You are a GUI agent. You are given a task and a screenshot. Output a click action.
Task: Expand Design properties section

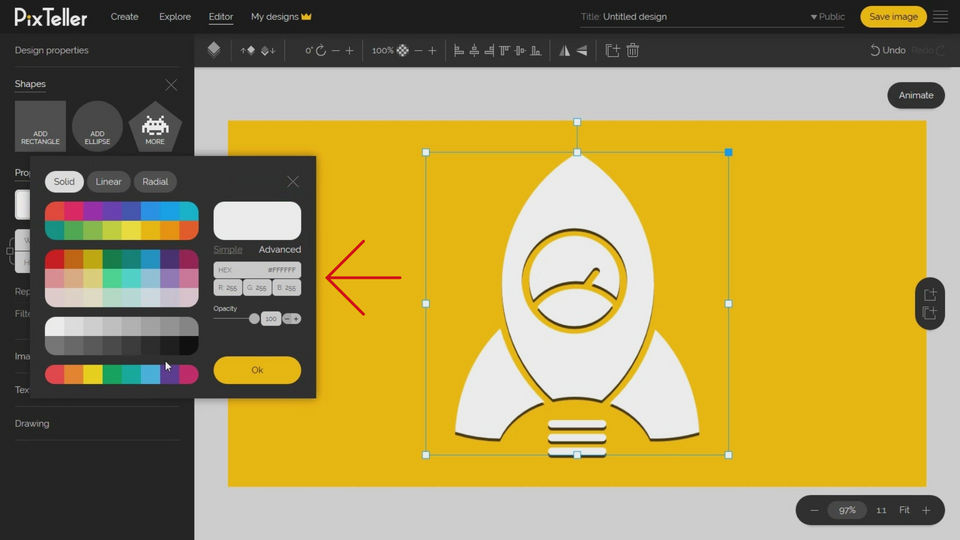(51, 50)
